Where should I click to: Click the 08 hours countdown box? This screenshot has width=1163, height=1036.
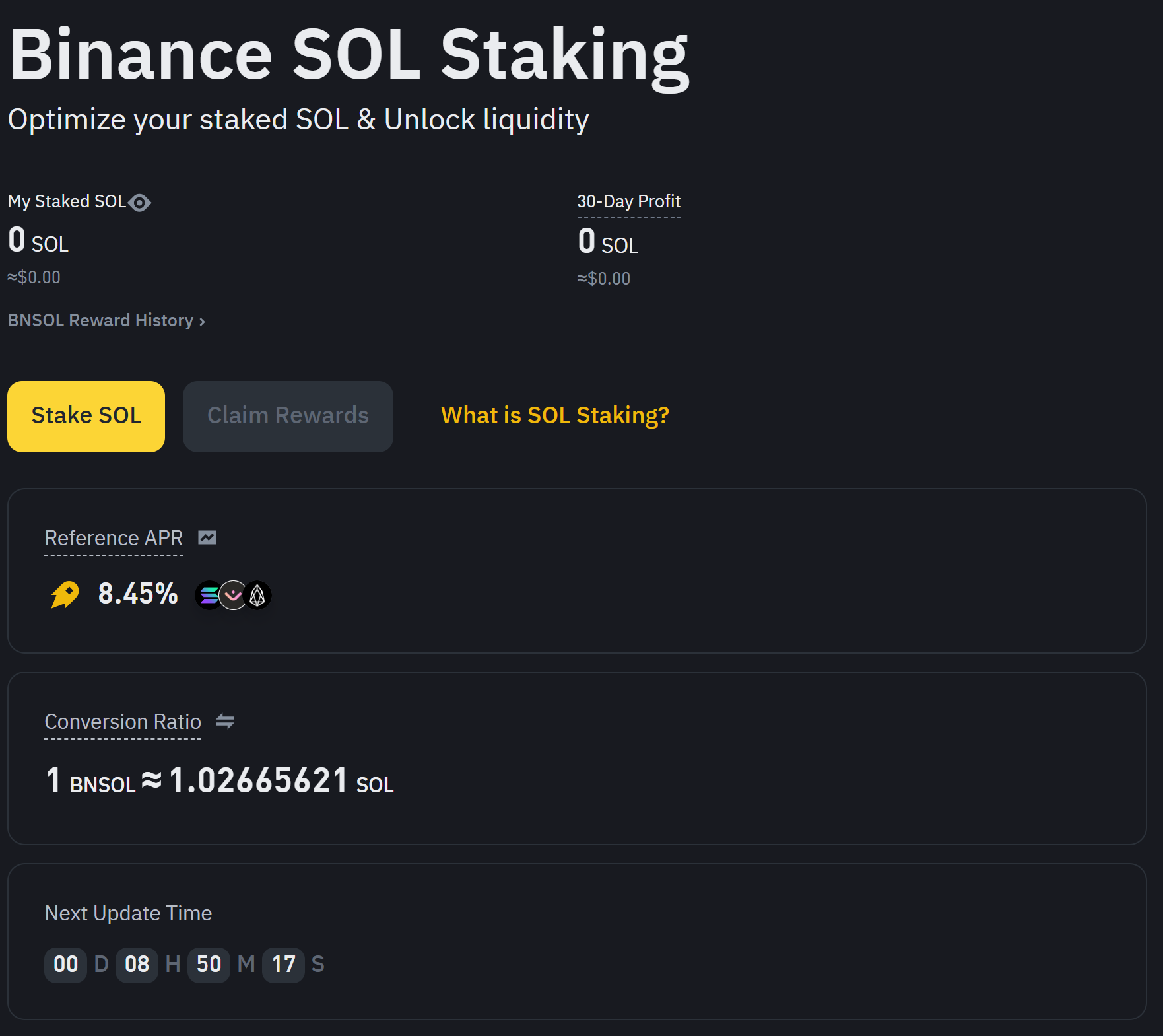(x=137, y=965)
